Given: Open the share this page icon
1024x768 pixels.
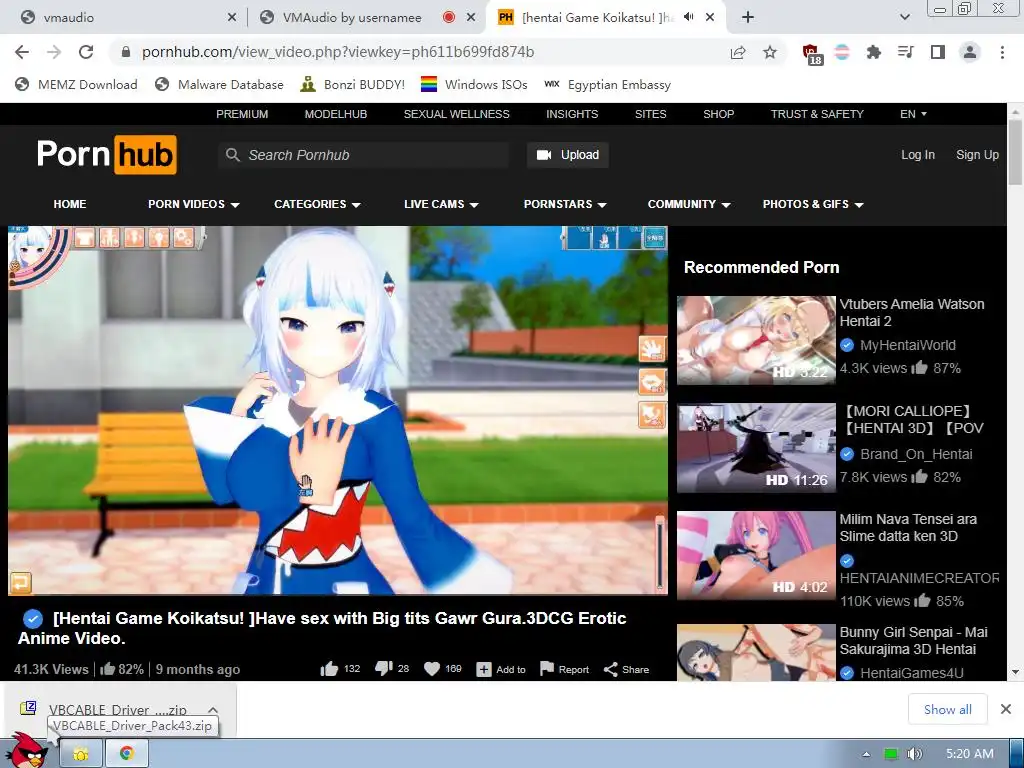Looking at the screenshot, I should 738,52.
